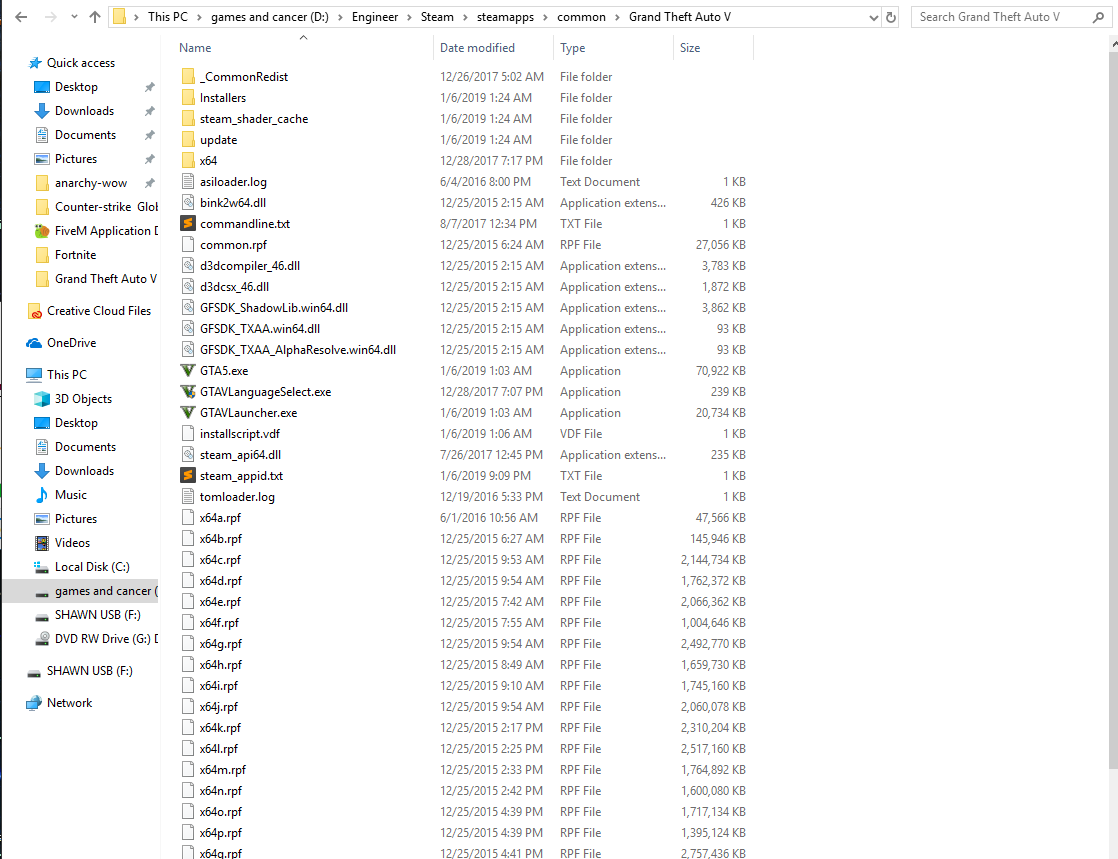Select steam_appid.txt Sublime icon
The height and width of the screenshot is (859, 1118).
pos(188,475)
